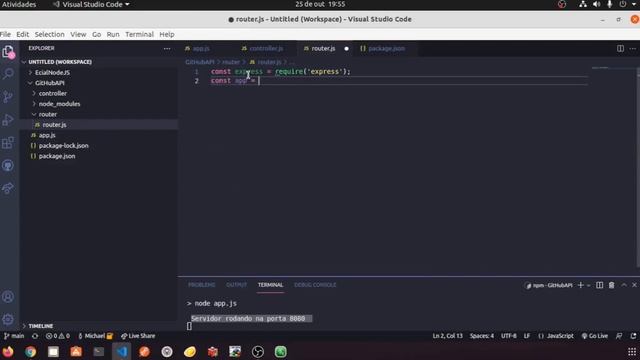640x360 pixels.
Task: Open the Extensions view
Action: click(x=8, y=142)
